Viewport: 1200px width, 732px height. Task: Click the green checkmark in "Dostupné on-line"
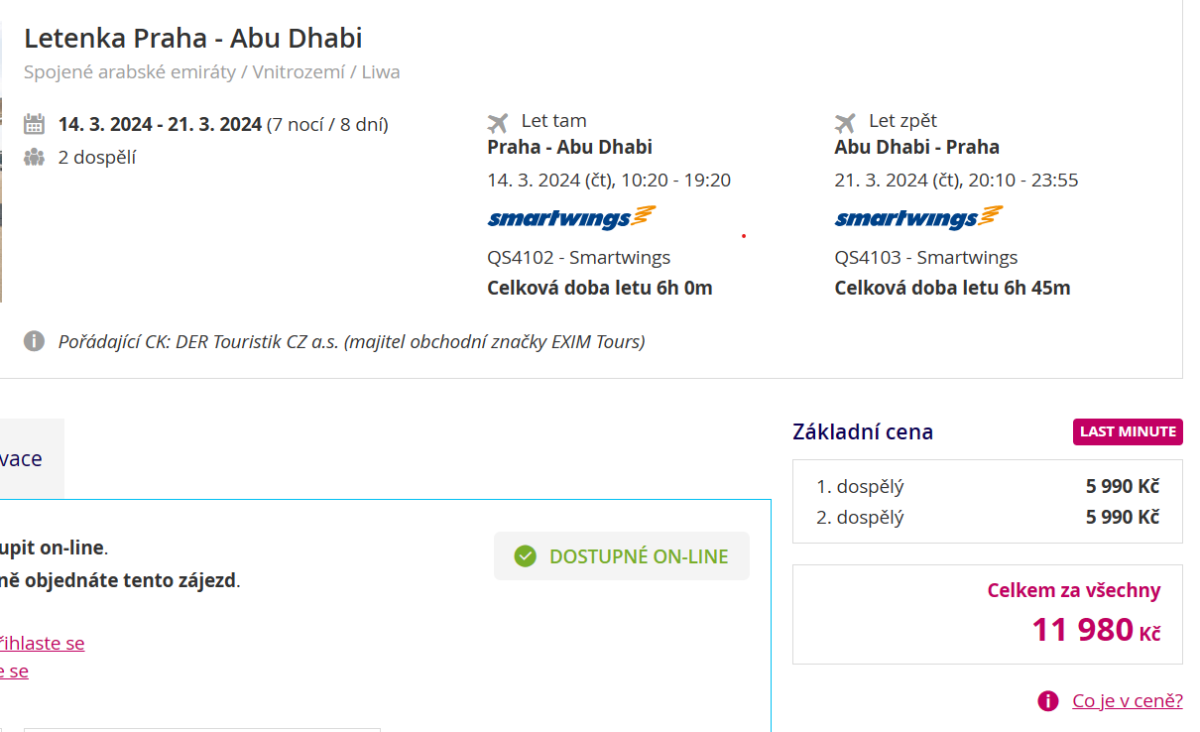pyautogui.click(x=525, y=556)
